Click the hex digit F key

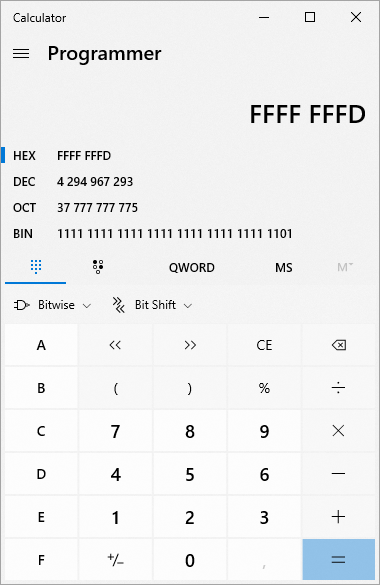41,560
